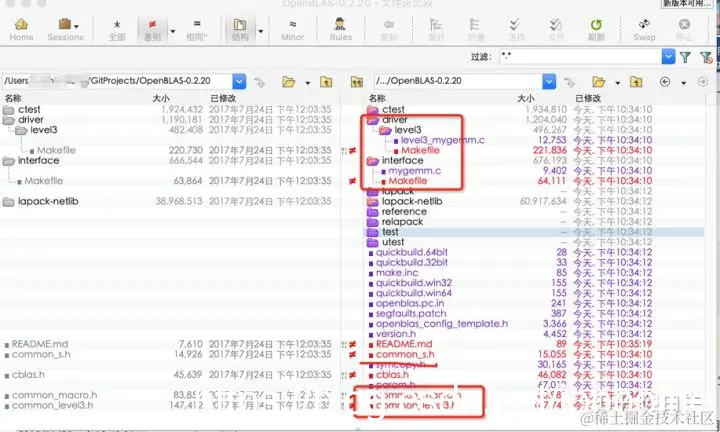Open right browse folder dropdown arrow
The width and height of the screenshot is (720, 432).
pyautogui.click(x=618, y=83)
